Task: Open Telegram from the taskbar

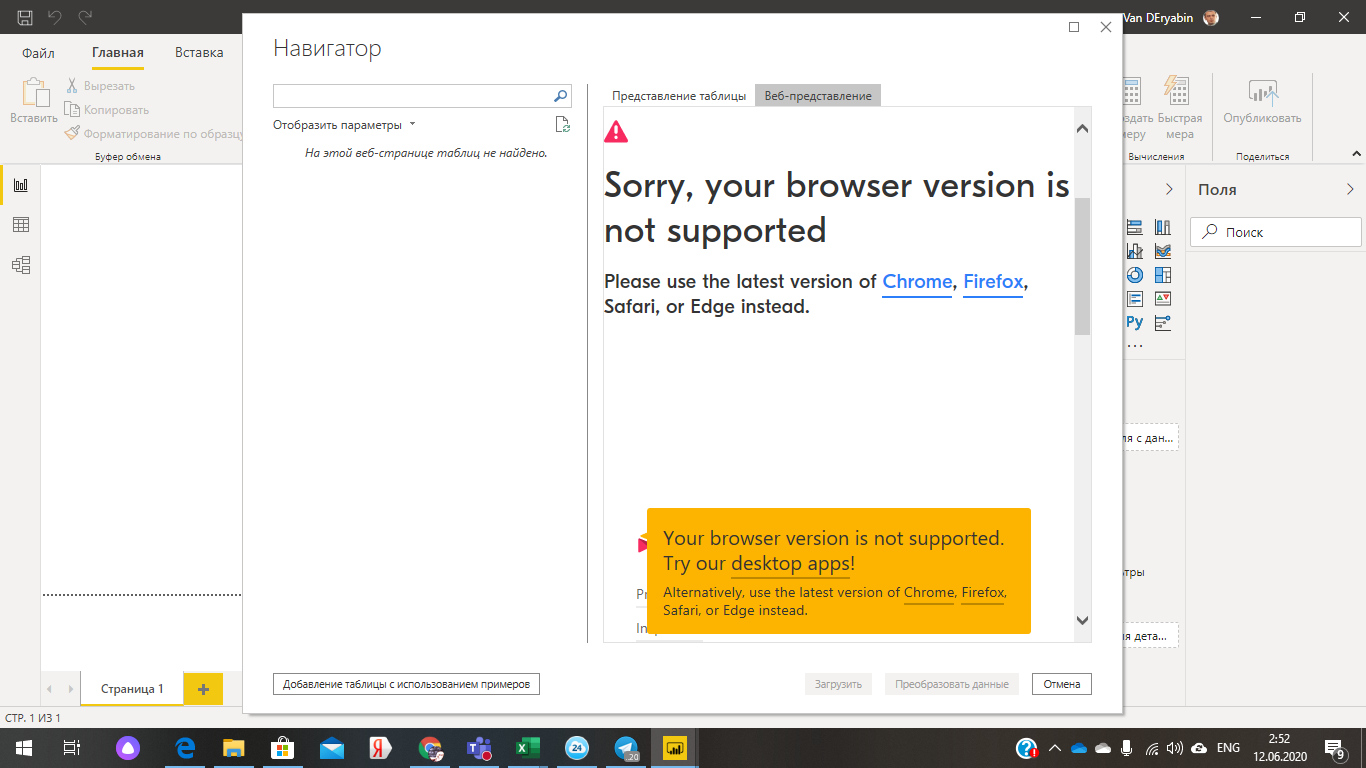Action: coord(626,747)
